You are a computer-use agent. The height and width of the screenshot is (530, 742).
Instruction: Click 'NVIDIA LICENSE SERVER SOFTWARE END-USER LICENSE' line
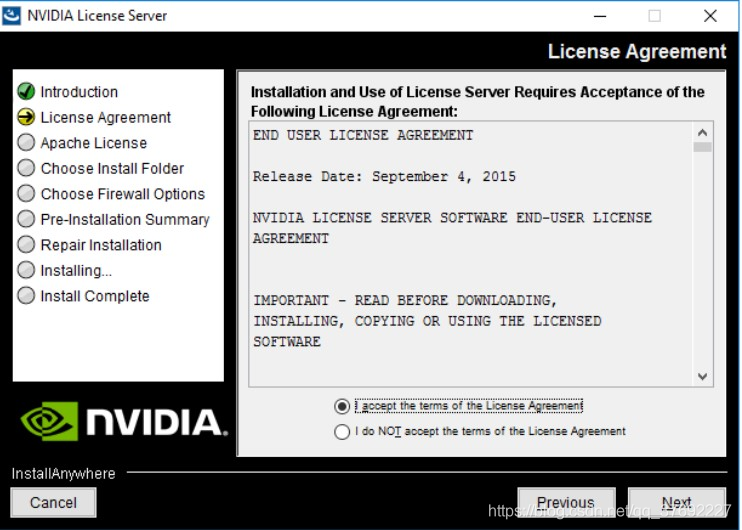coord(452,218)
